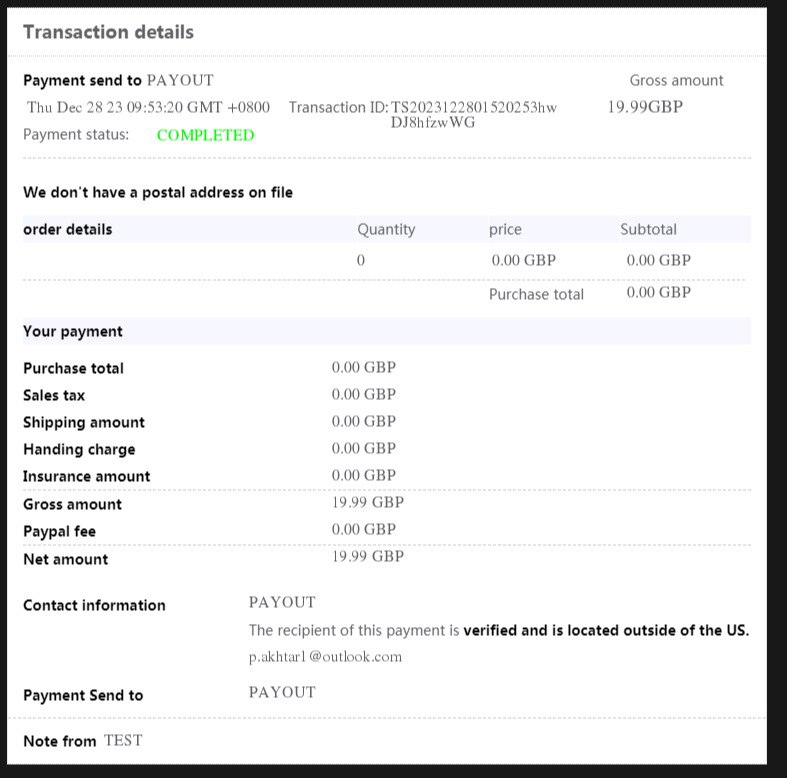Click the Contact information label
Viewport: 787px width, 778px height.
click(x=94, y=605)
